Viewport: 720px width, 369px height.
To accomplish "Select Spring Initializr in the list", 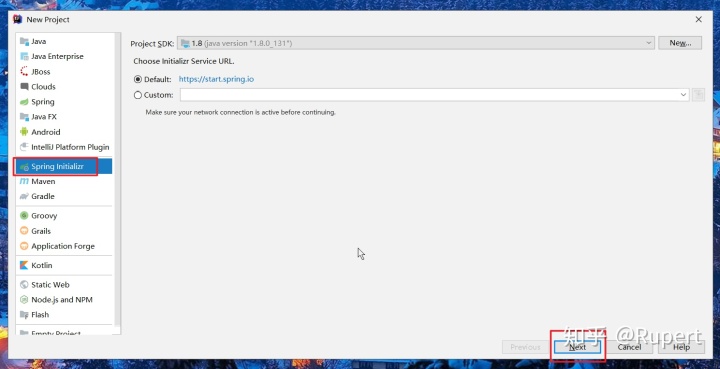I will coord(64,167).
